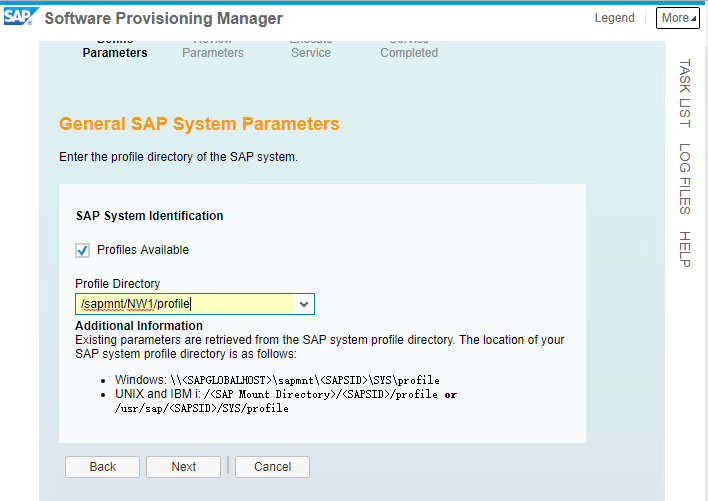Viewport: 708px width, 501px height.
Task: Click the SAP System Identification label
Action: 149,216
